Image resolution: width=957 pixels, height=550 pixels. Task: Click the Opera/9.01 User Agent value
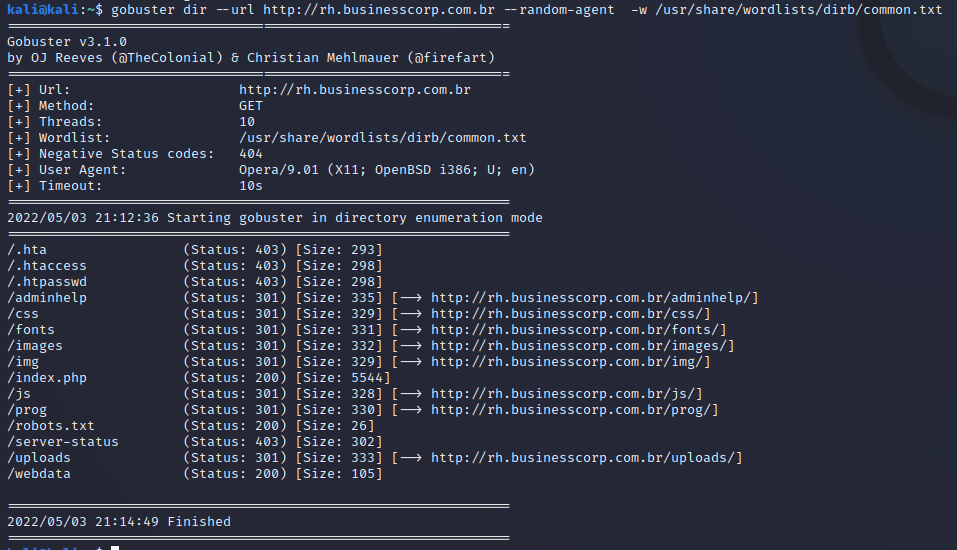pos(387,170)
